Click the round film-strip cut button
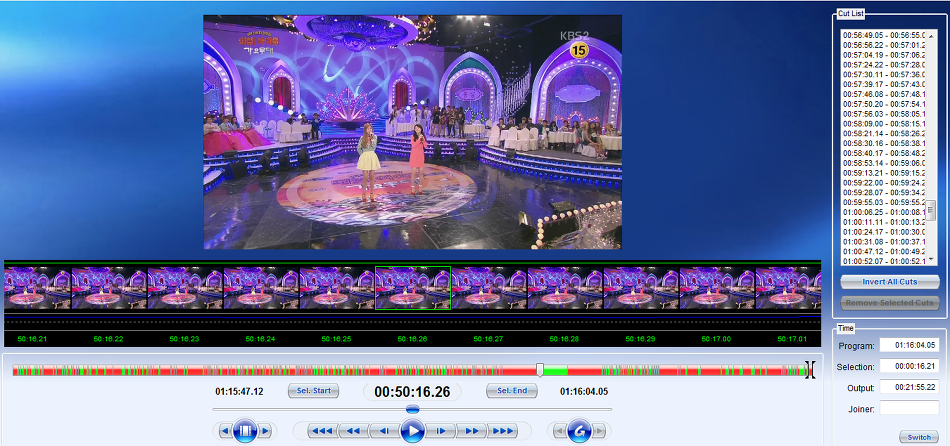 pos(245,431)
